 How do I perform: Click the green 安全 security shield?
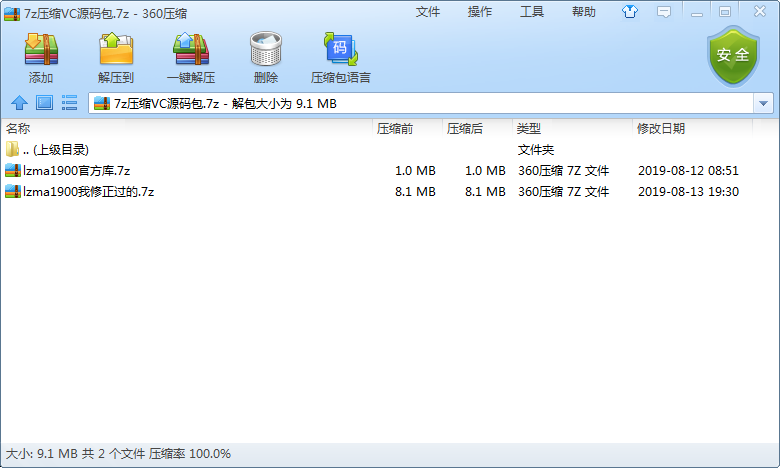pos(733,56)
